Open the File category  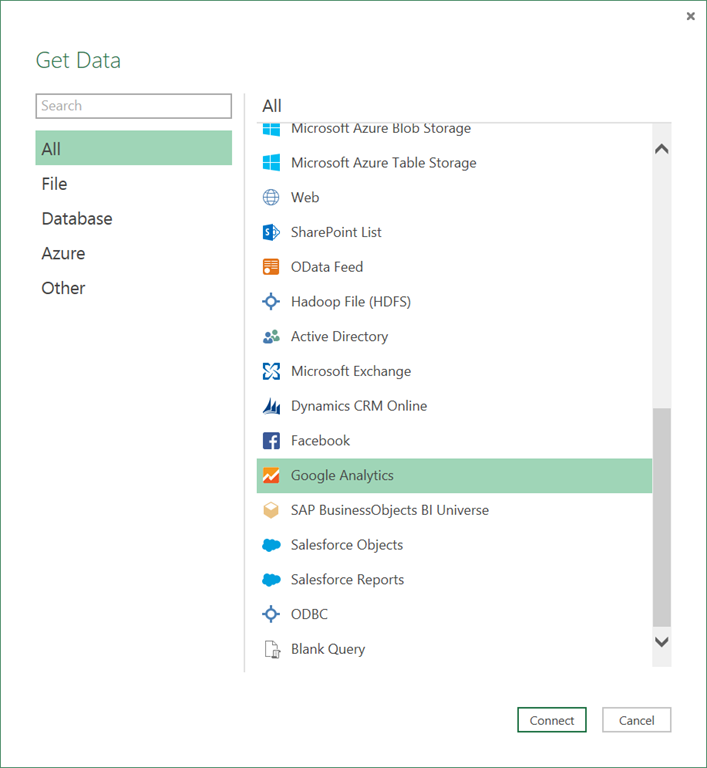pos(55,184)
